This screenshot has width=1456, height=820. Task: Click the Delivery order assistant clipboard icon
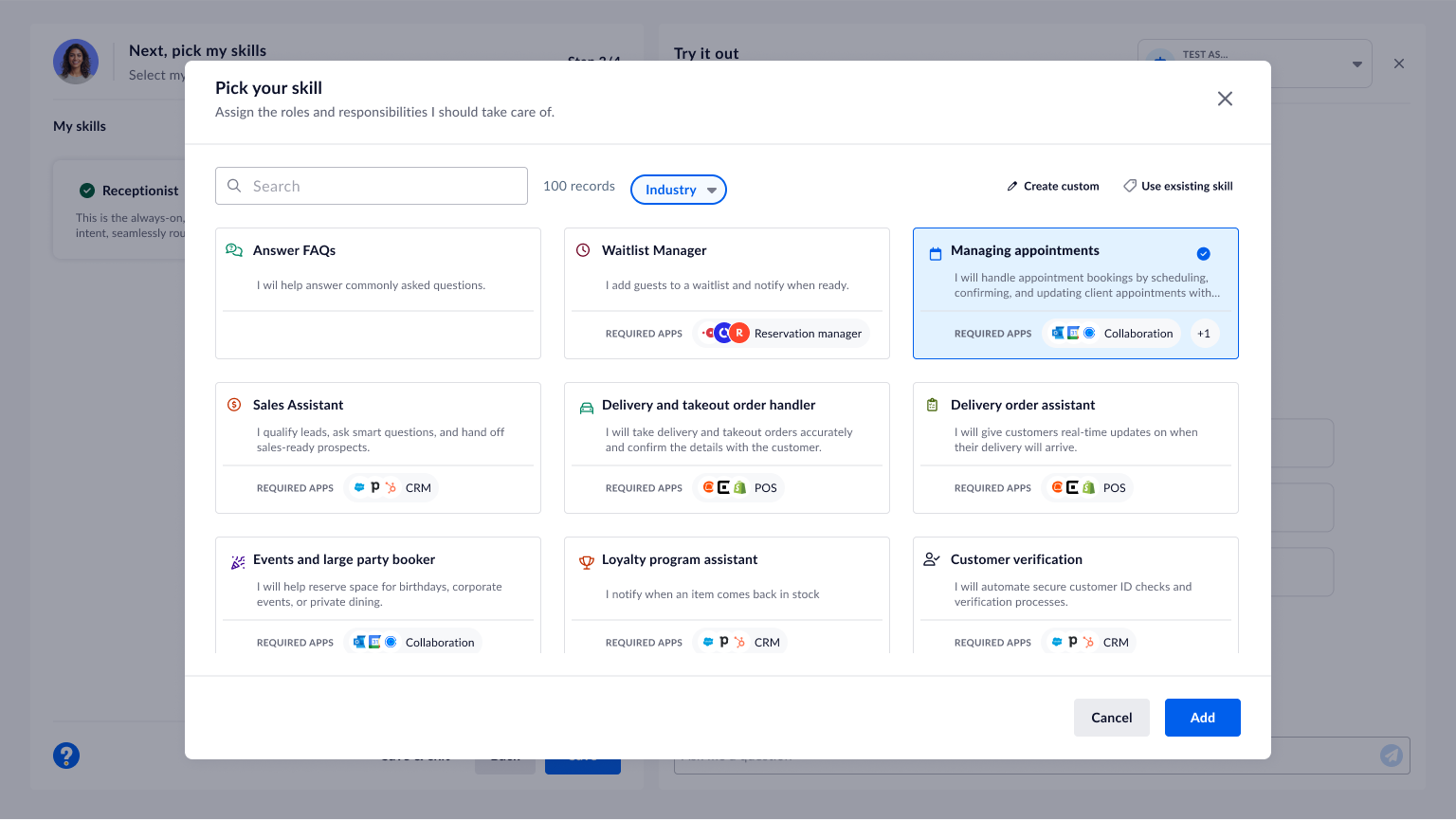pos(932,405)
